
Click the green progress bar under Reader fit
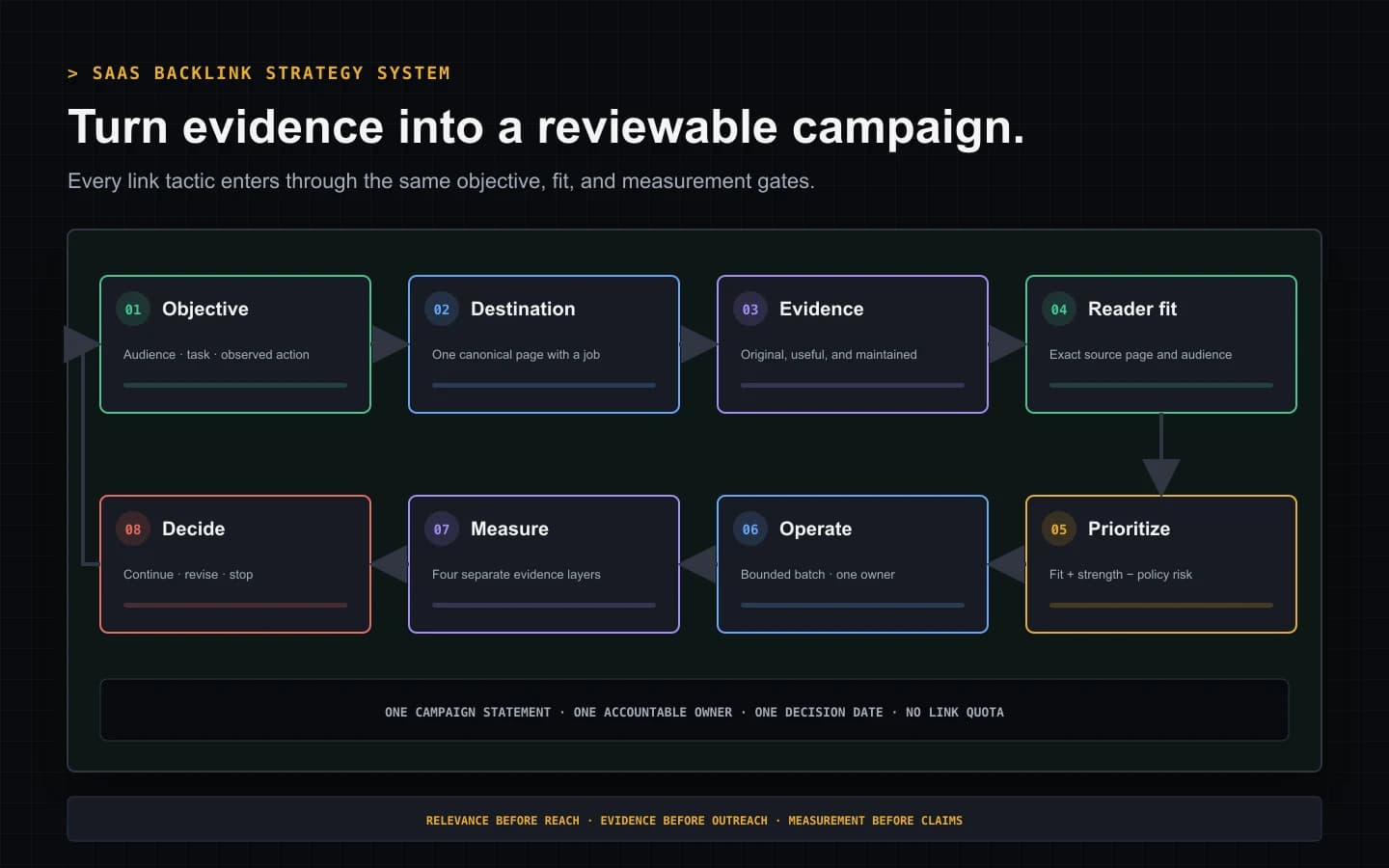pyautogui.click(x=1161, y=385)
